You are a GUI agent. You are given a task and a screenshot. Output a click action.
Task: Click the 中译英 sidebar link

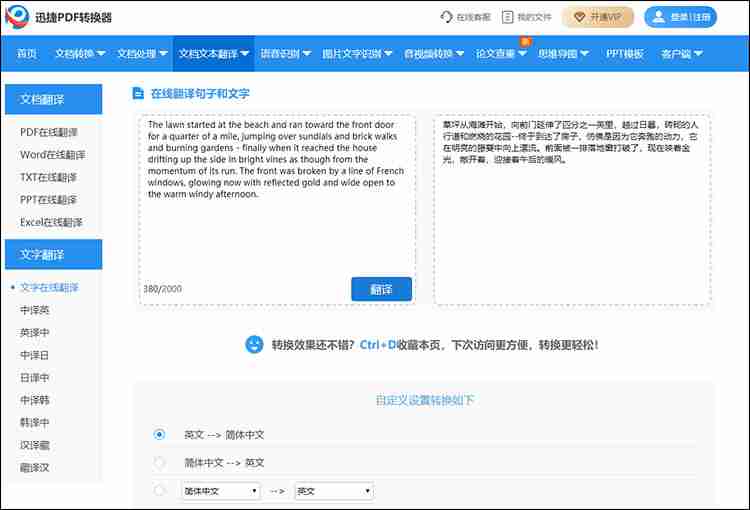(x=35, y=310)
